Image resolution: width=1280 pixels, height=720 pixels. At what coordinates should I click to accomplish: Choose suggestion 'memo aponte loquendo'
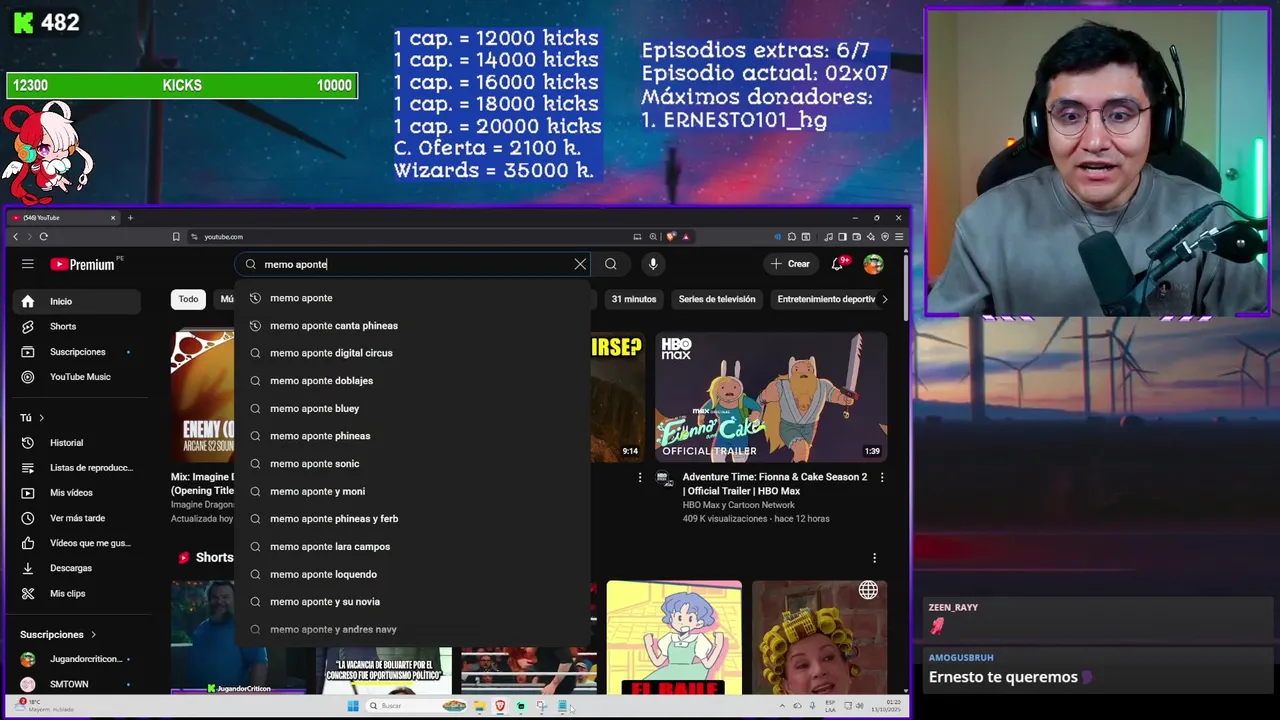412,574
